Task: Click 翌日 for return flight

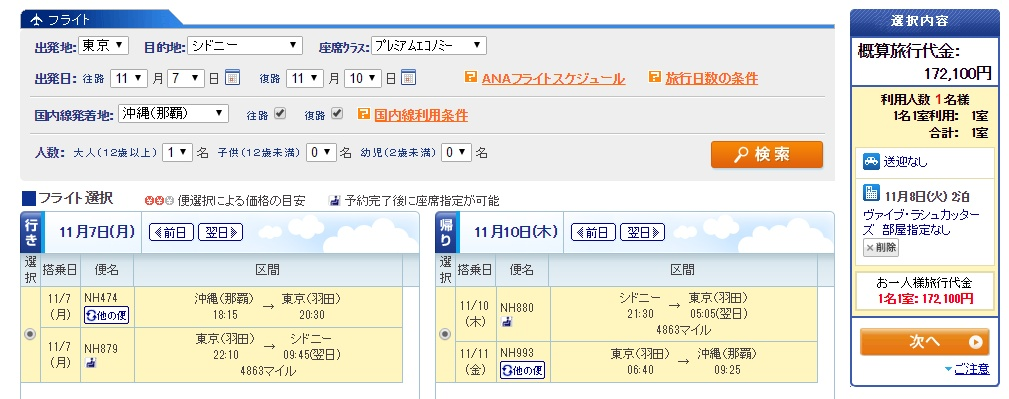Action: [642, 232]
